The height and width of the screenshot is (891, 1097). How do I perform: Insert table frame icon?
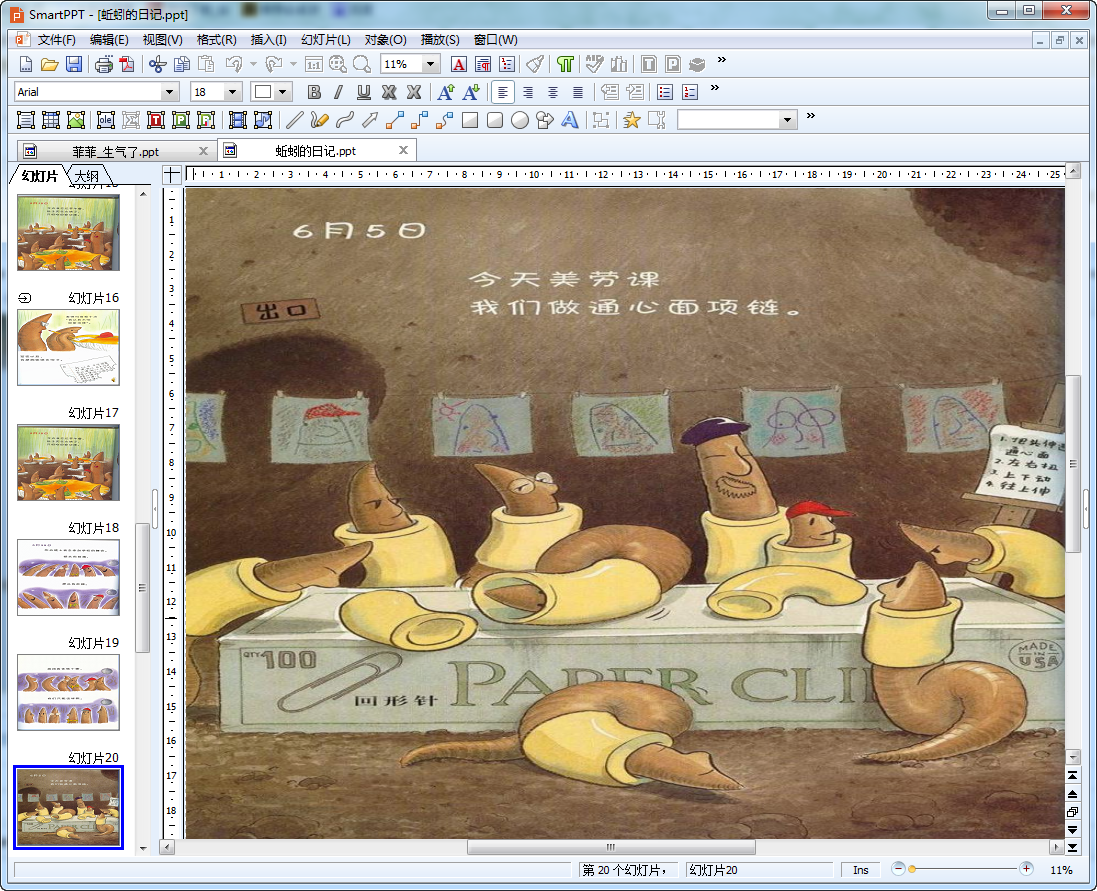(51, 120)
